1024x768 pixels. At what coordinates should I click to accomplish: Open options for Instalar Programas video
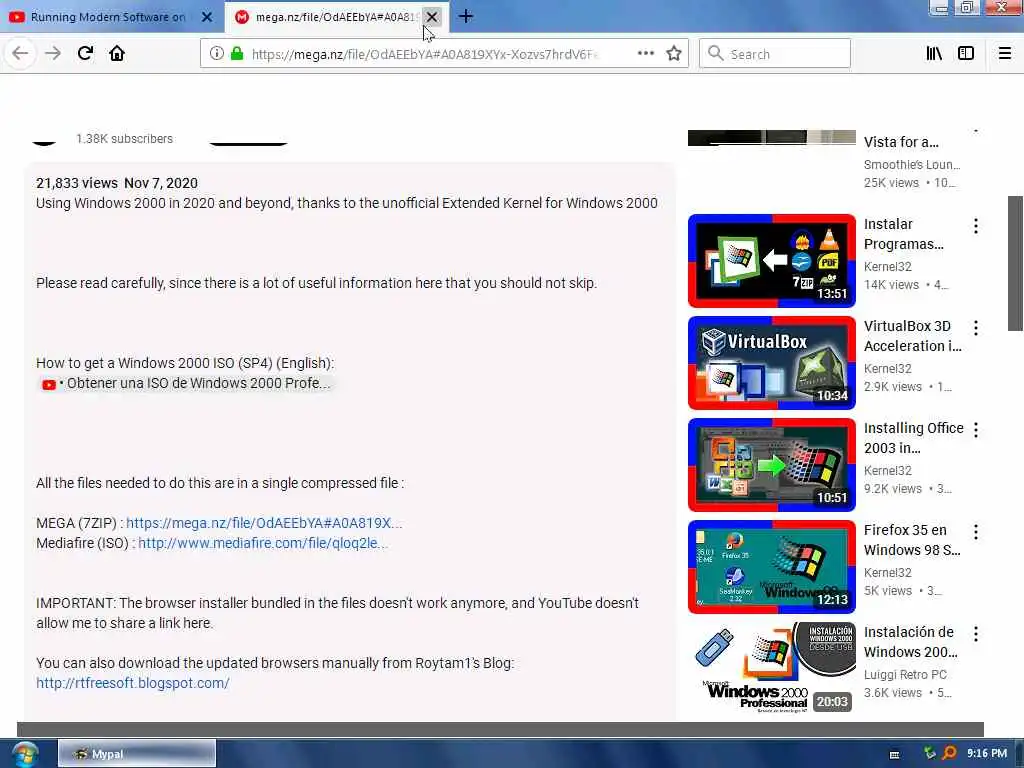[976, 226]
